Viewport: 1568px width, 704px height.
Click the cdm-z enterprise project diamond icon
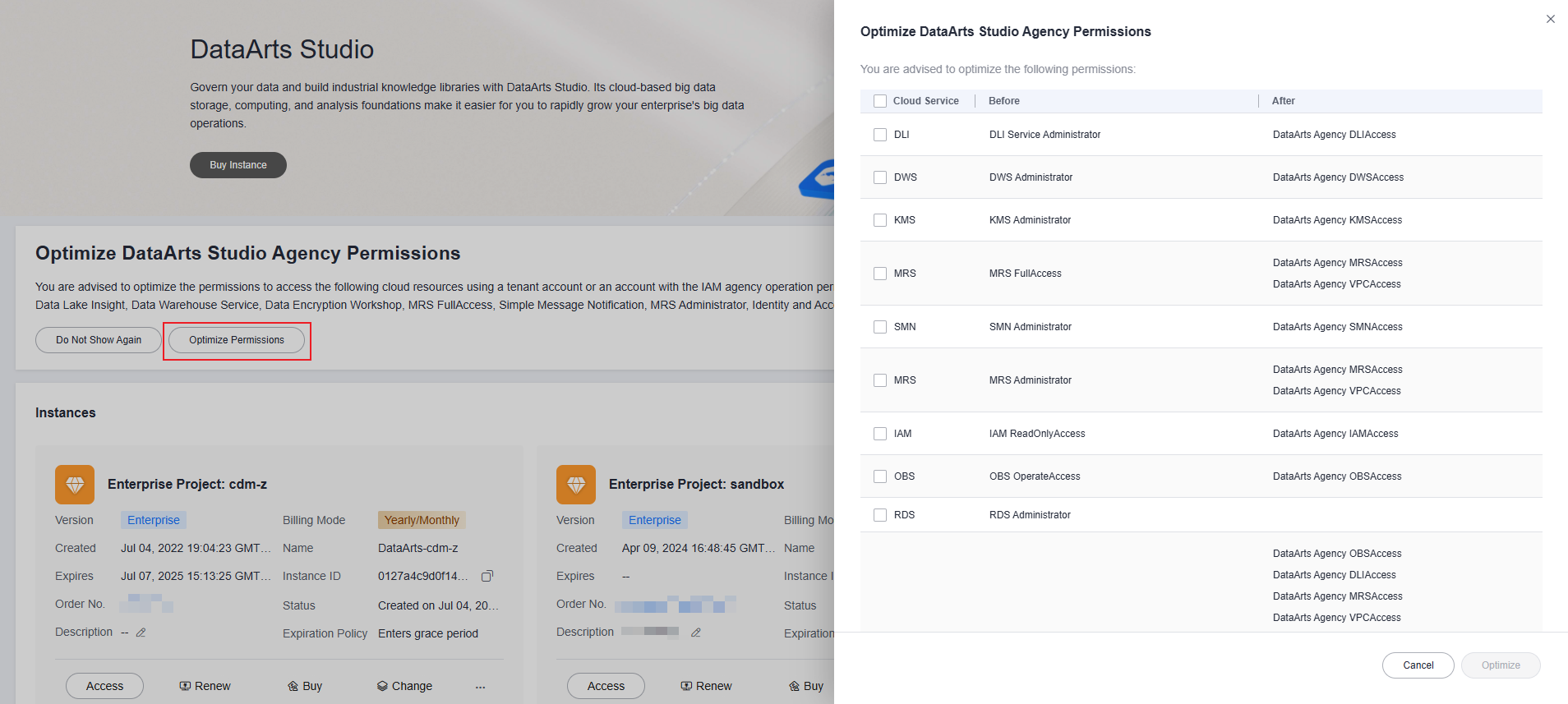click(75, 485)
